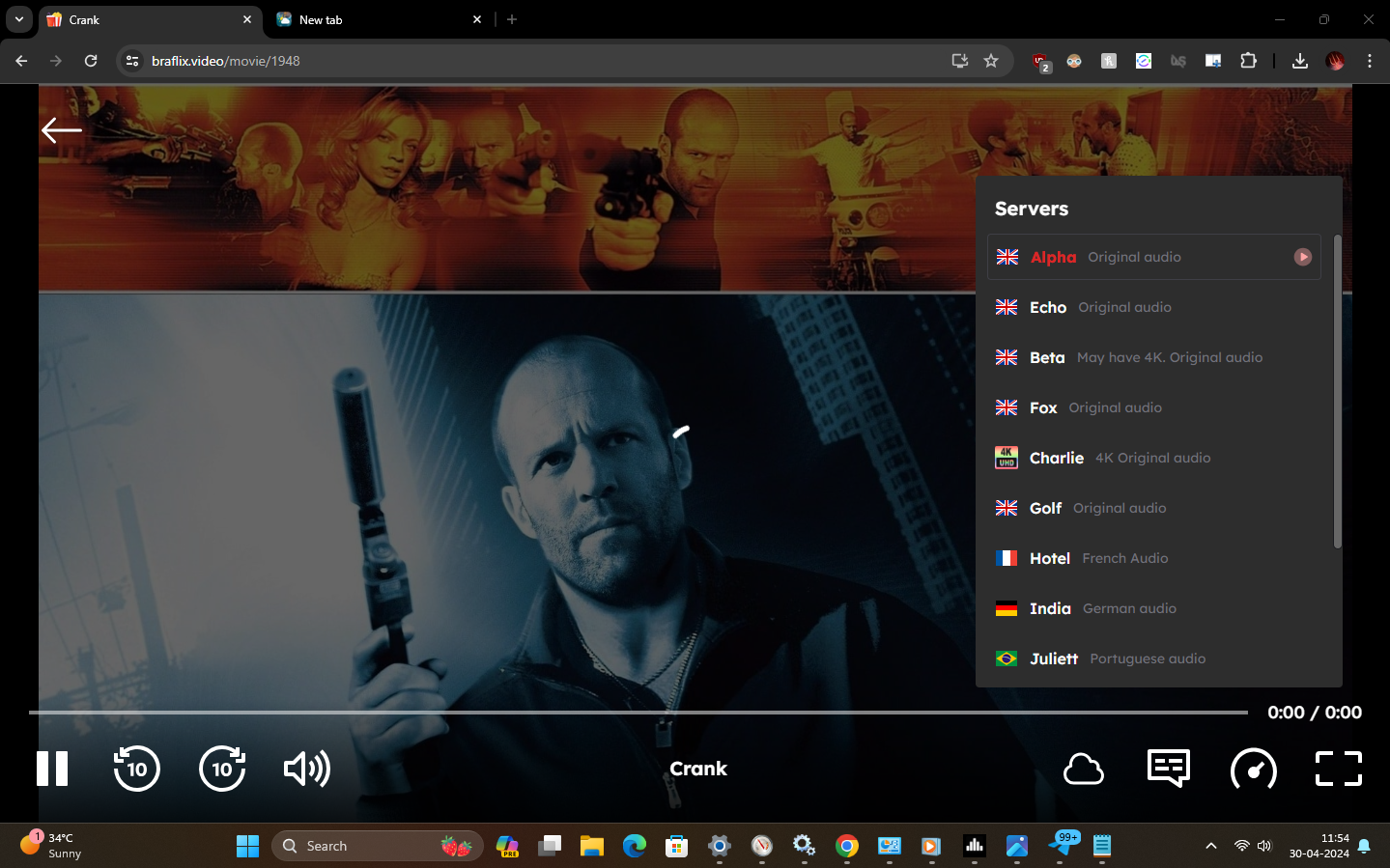
Task: Open the tab search dropdown
Action: [19, 19]
